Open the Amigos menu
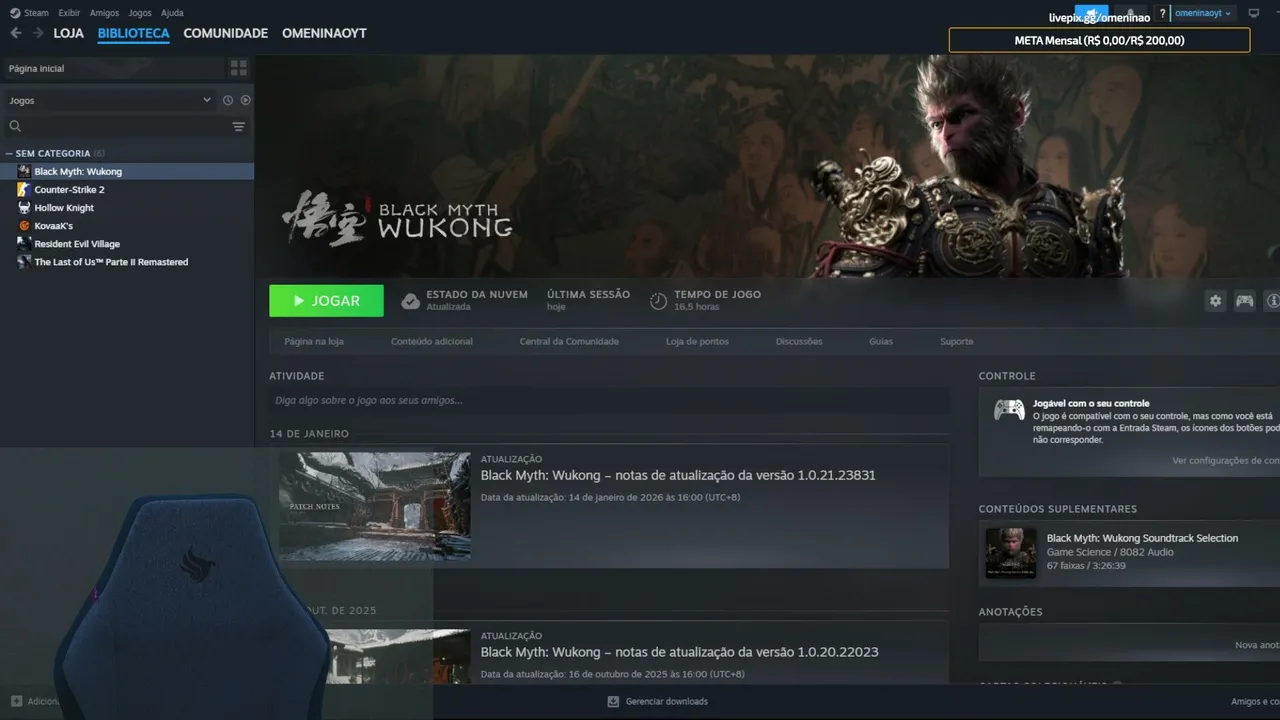The height and width of the screenshot is (720, 1280). (x=104, y=13)
